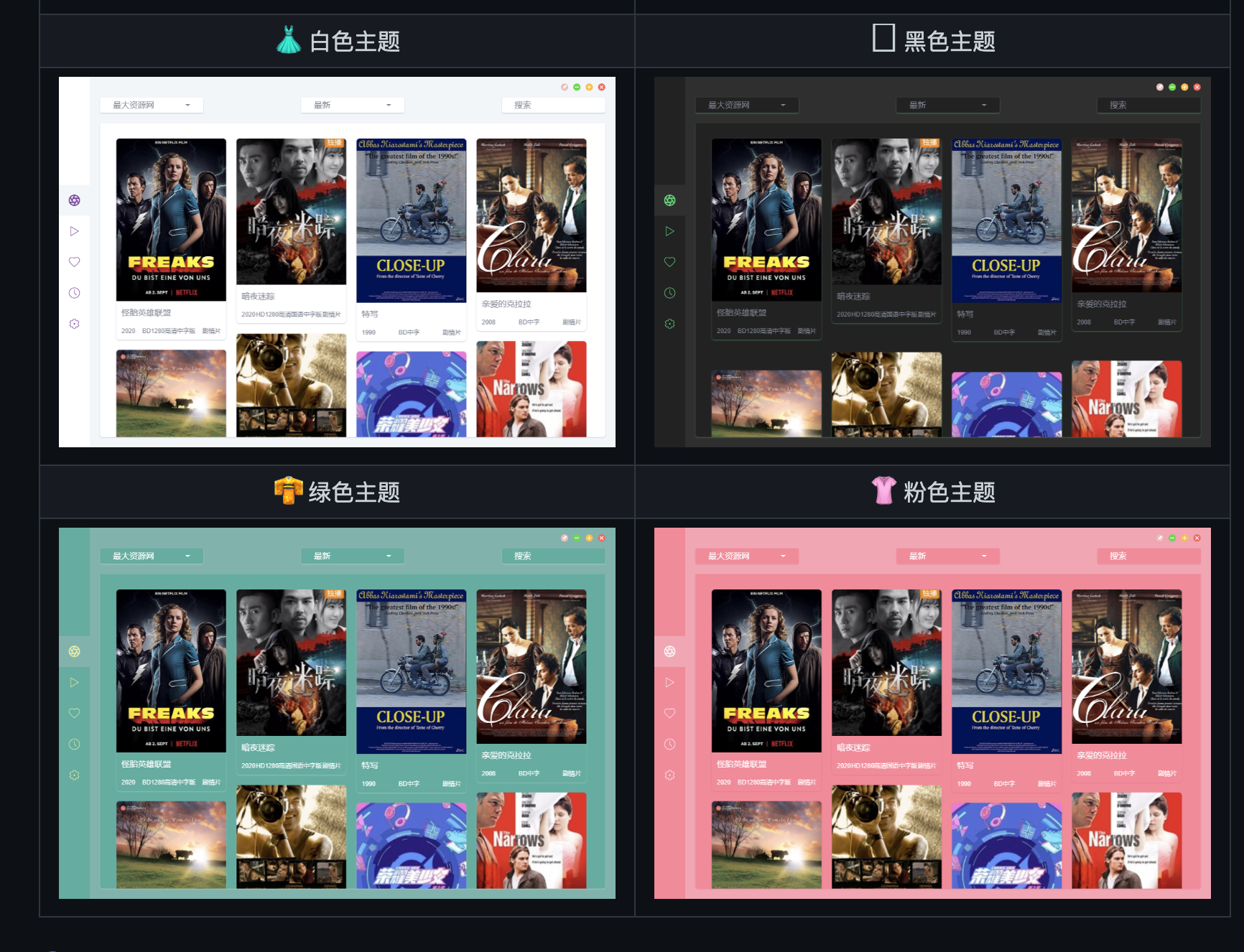Toggle the pin-window button in pink theme window
Image resolution: width=1244 pixels, height=952 pixels.
(1160, 538)
